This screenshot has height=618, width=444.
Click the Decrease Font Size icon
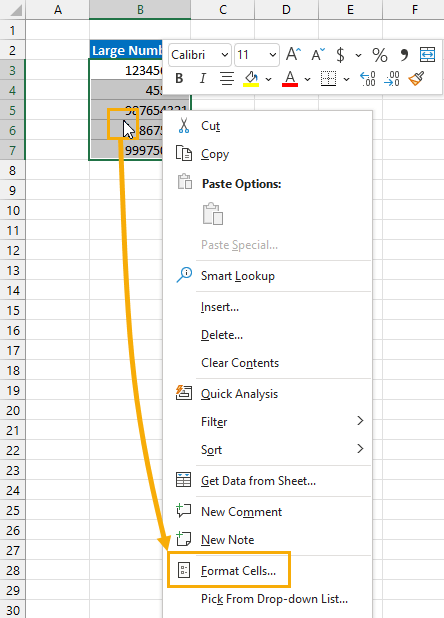318,54
